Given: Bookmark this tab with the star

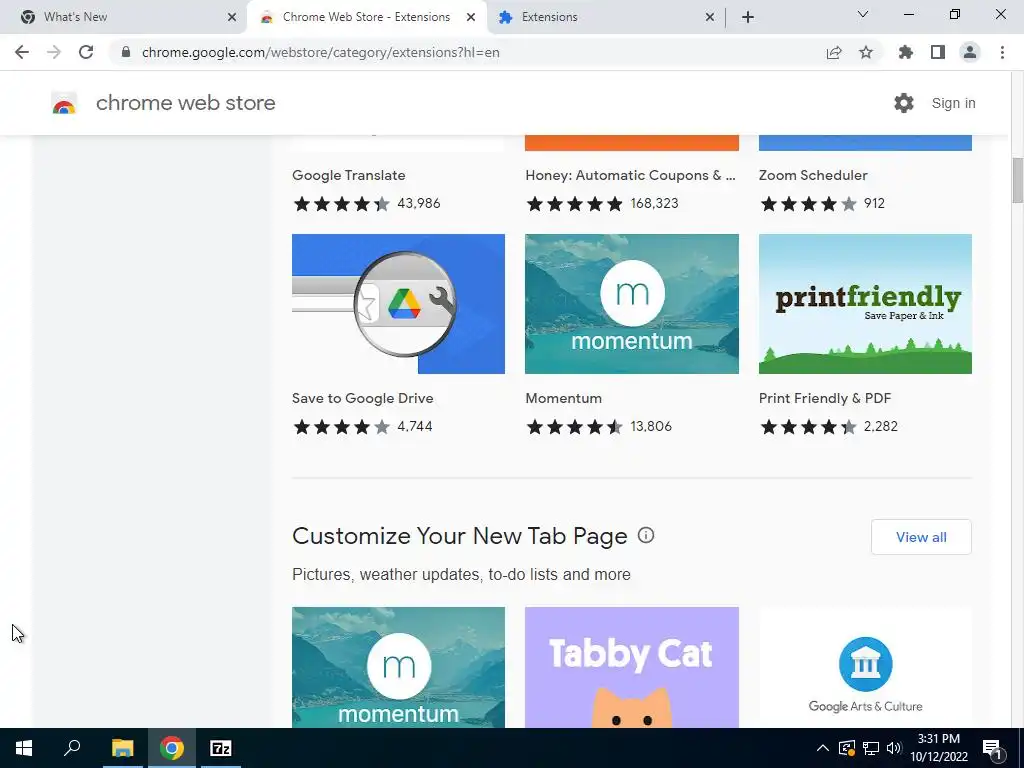Looking at the screenshot, I should [x=866, y=52].
